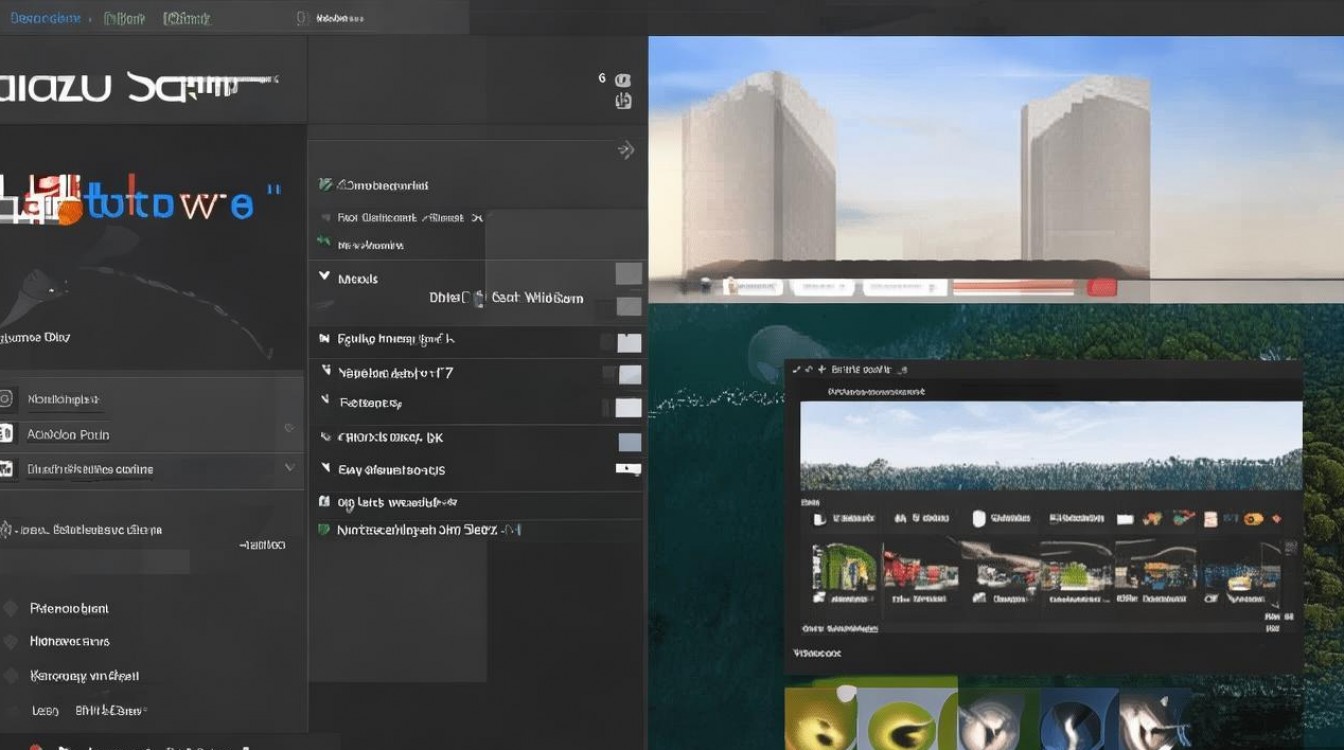Click the round camera icon in left sidebar
This screenshot has height=750, width=1344.
coord(6,399)
